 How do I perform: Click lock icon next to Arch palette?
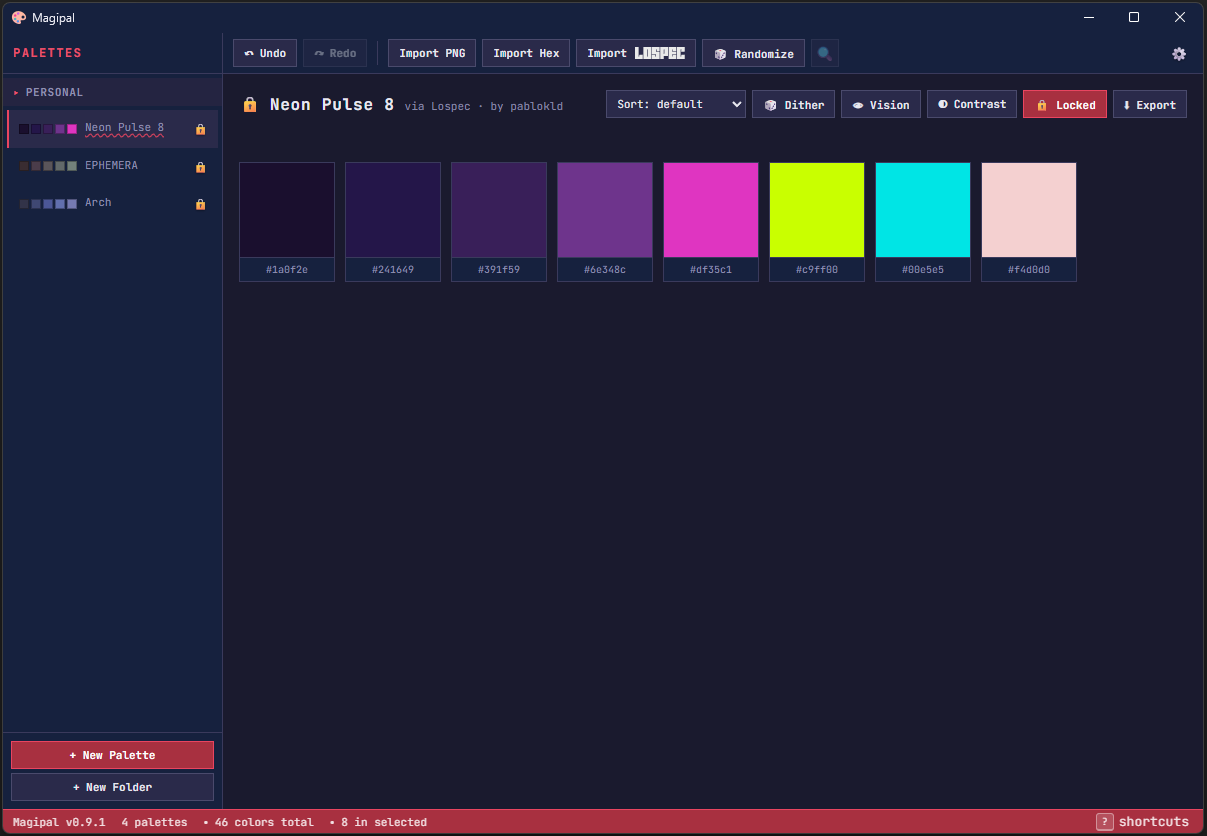[x=200, y=204]
